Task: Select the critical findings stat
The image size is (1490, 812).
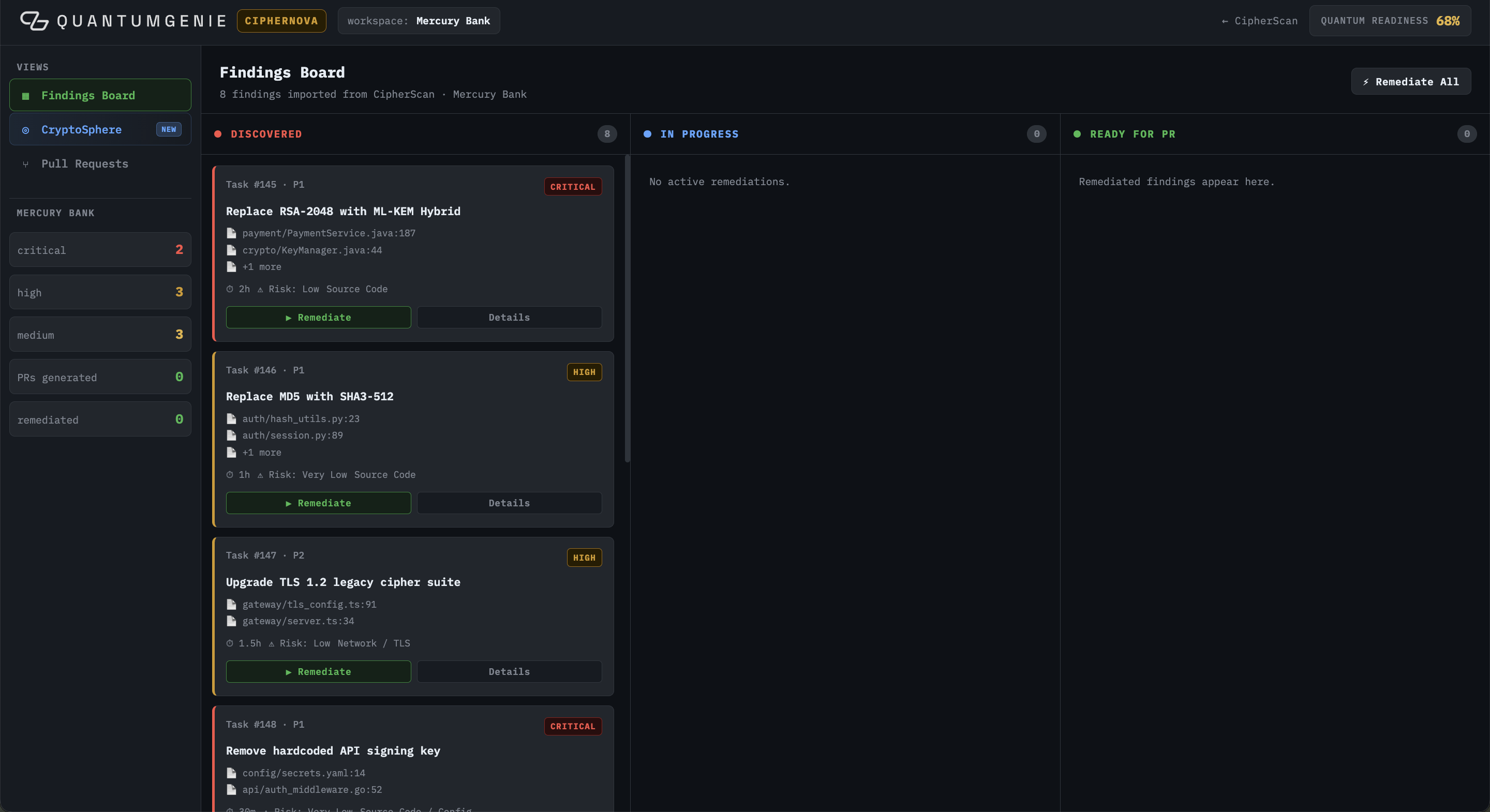Action: (100, 250)
